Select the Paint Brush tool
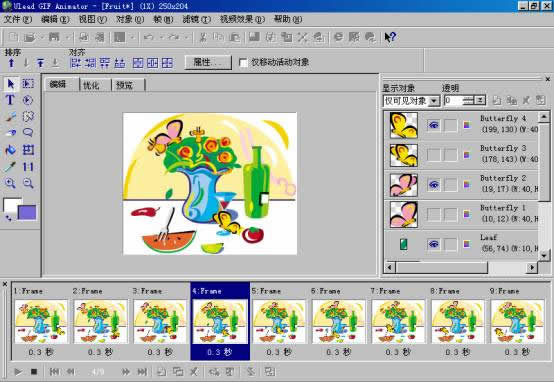554x382 pixels. coord(11,117)
